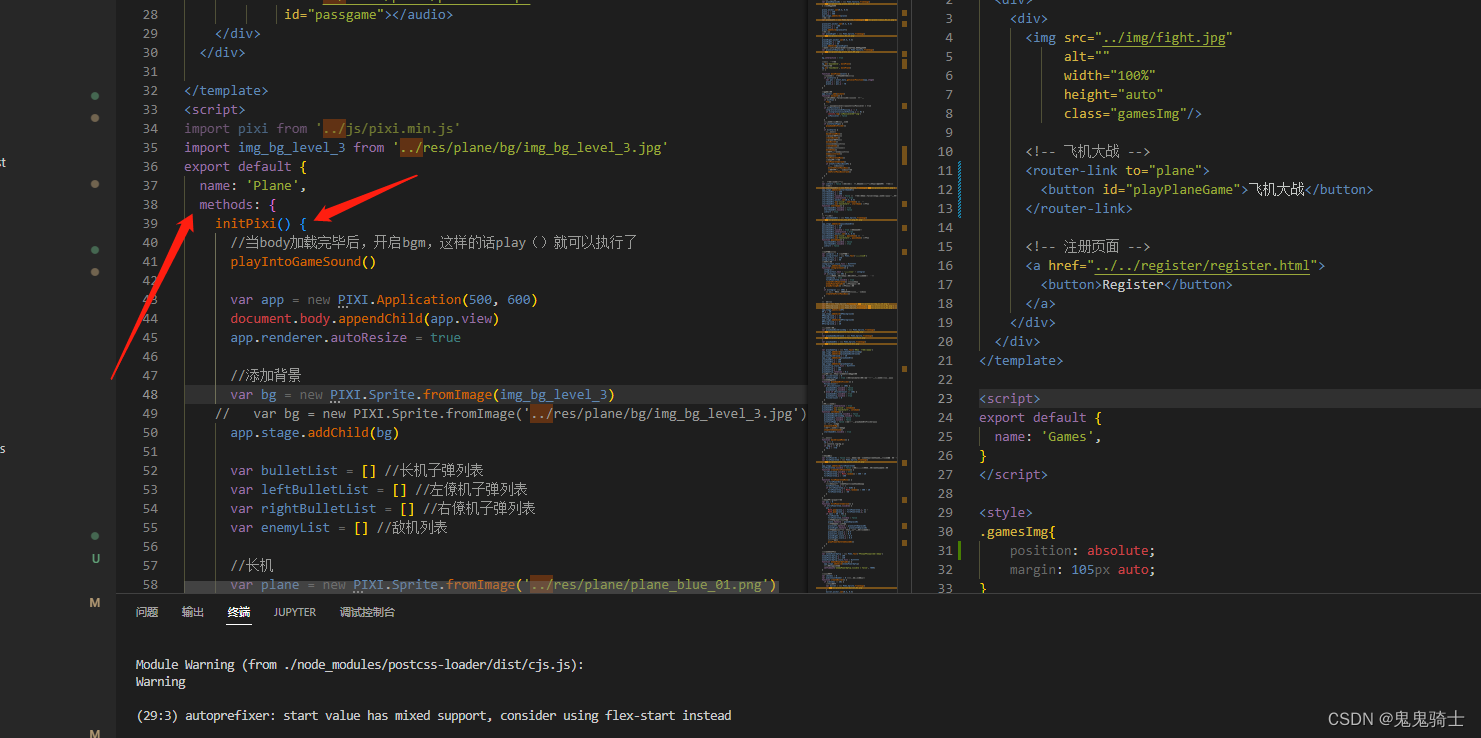Click 'document.body.appendChild(app.view)' line

tap(364, 318)
